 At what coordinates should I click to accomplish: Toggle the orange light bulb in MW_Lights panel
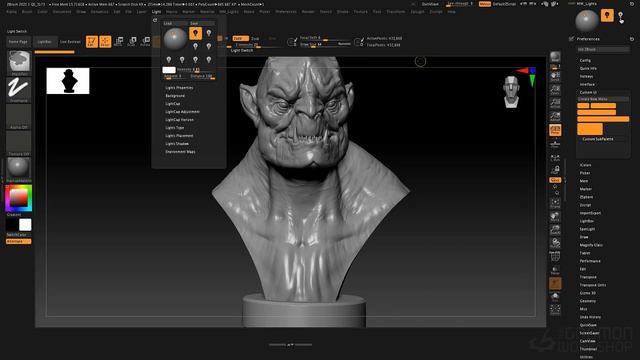coord(607,16)
